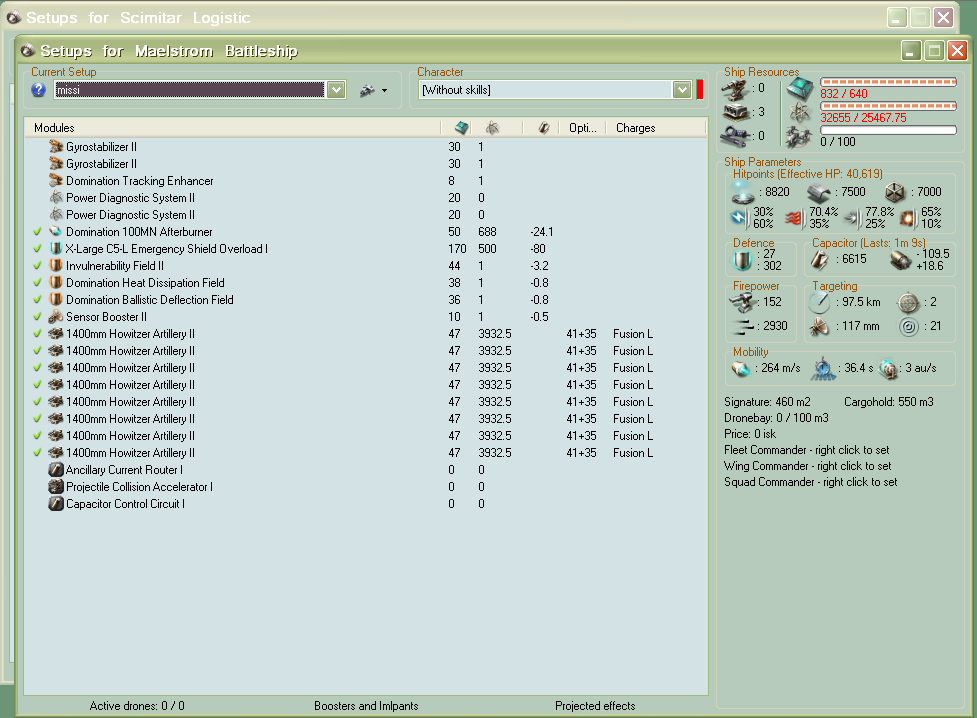Click the turret firepower icon beside 152
The image size is (977, 718).
[743, 302]
